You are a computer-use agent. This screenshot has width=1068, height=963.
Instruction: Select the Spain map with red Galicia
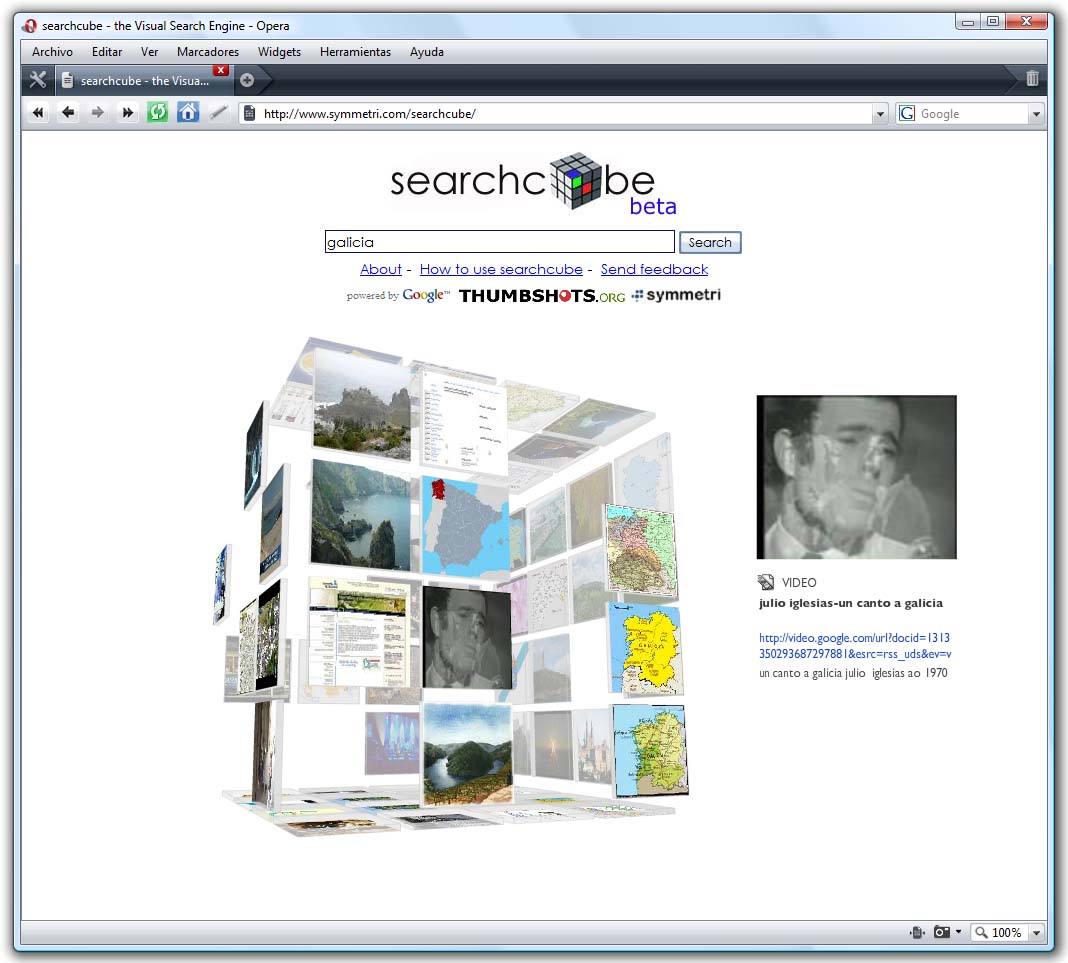click(465, 526)
